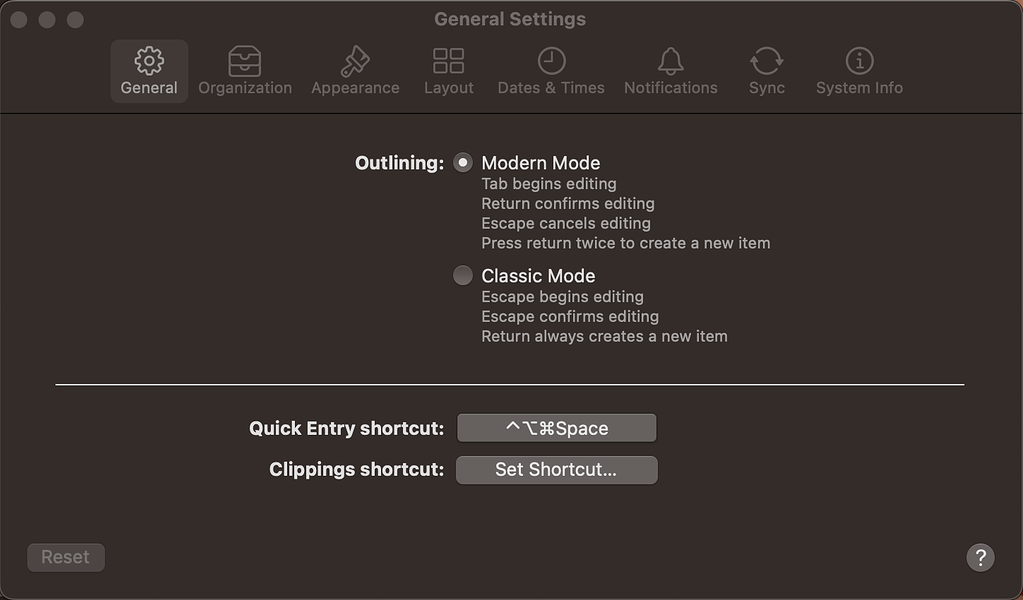This screenshot has width=1023, height=600.
Task: Open Dates & Times clock icon
Action: click(x=551, y=62)
